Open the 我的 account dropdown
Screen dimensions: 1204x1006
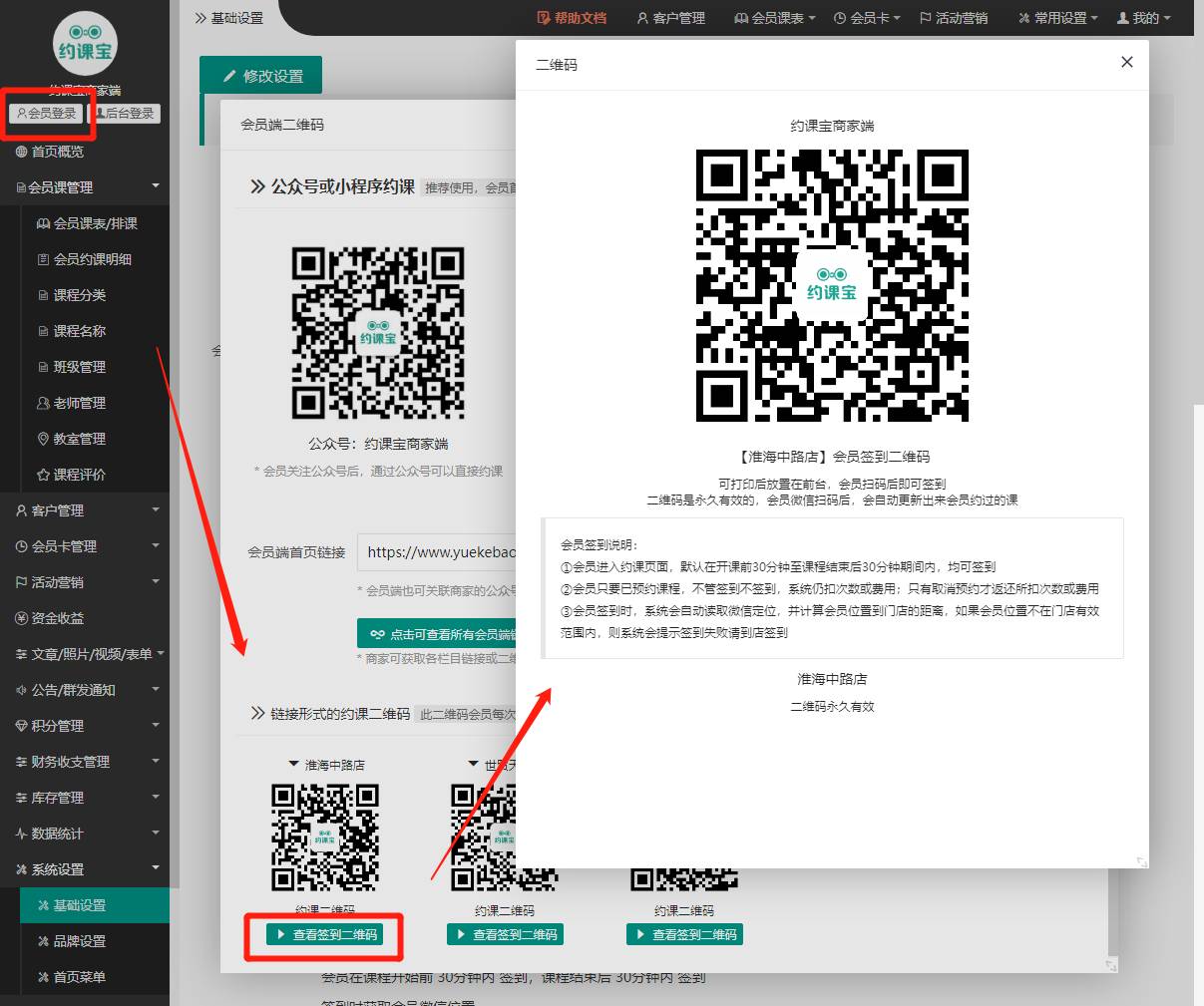(1143, 18)
